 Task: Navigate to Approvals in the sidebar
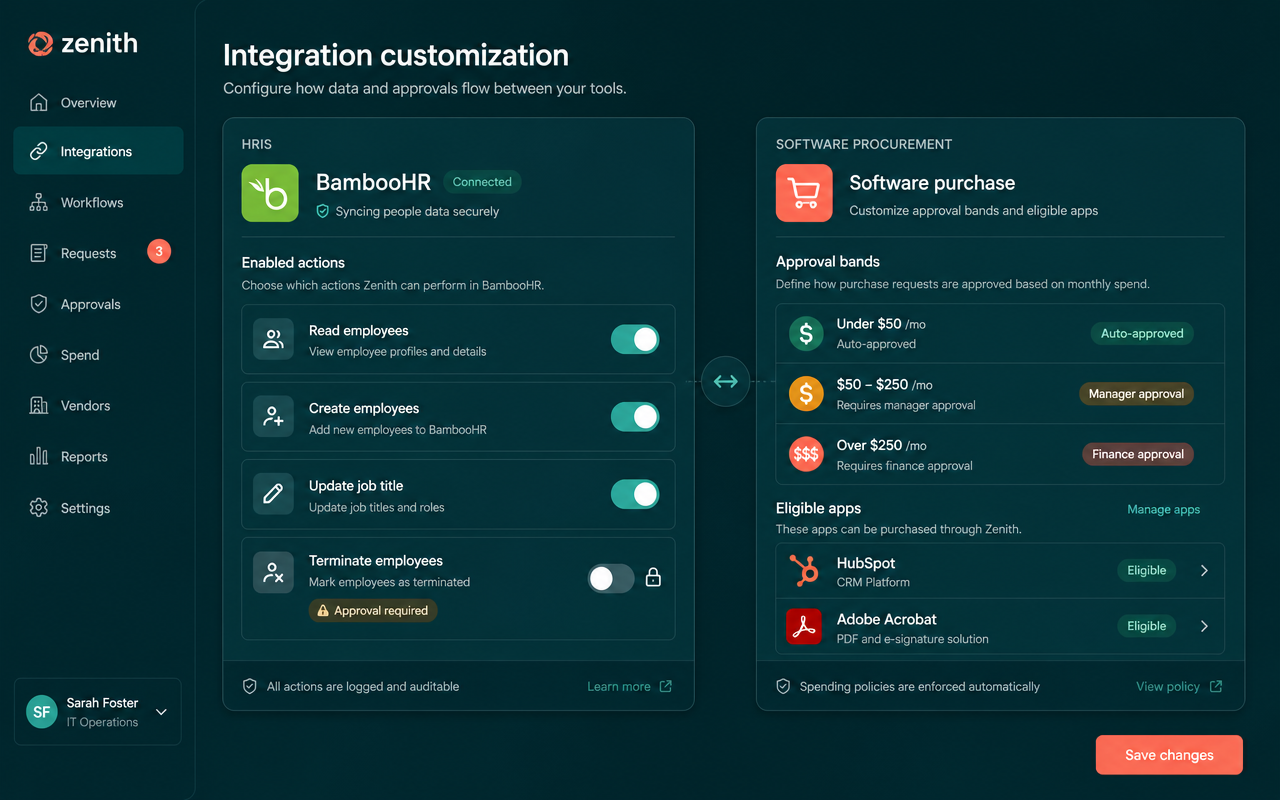[x=98, y=304]
